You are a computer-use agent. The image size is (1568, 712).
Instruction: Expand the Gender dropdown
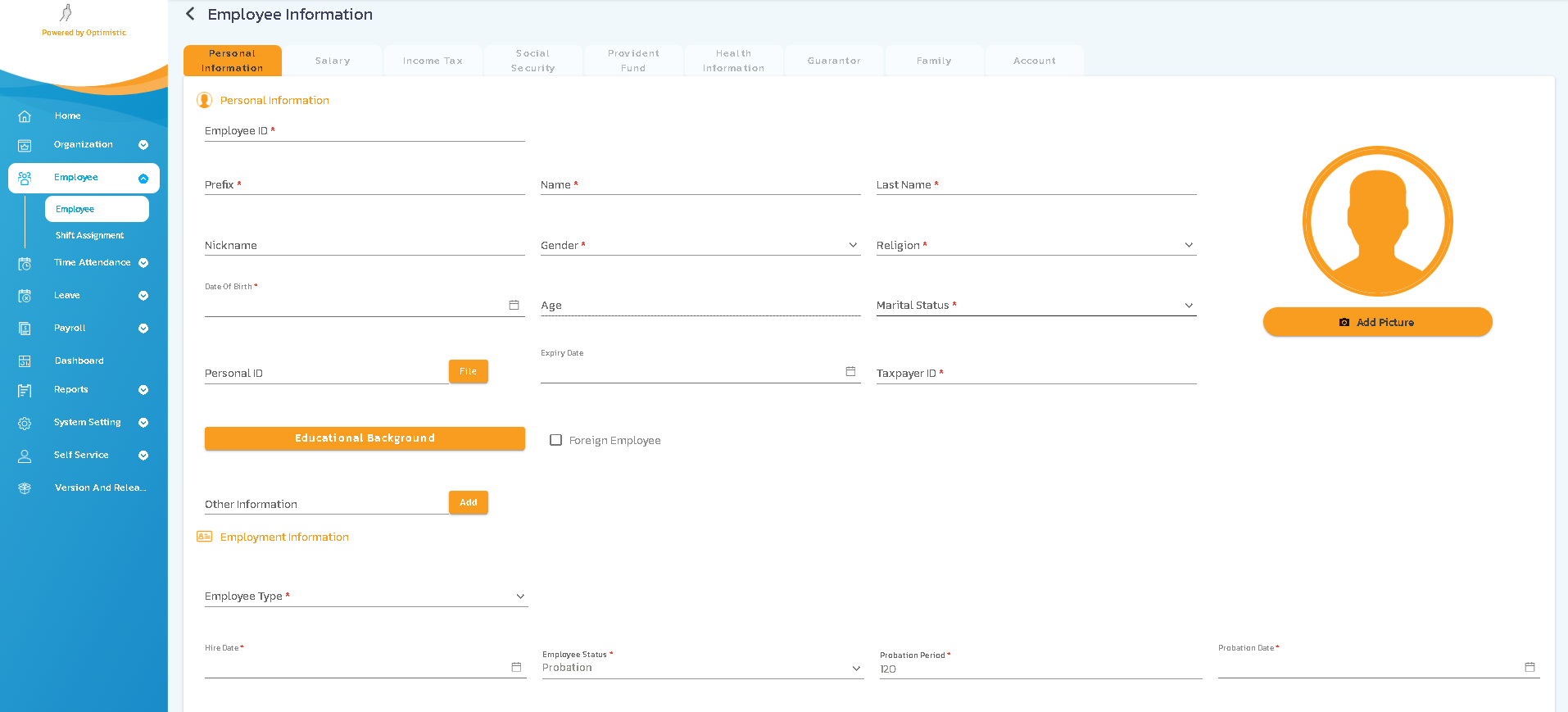pos(853,245)
